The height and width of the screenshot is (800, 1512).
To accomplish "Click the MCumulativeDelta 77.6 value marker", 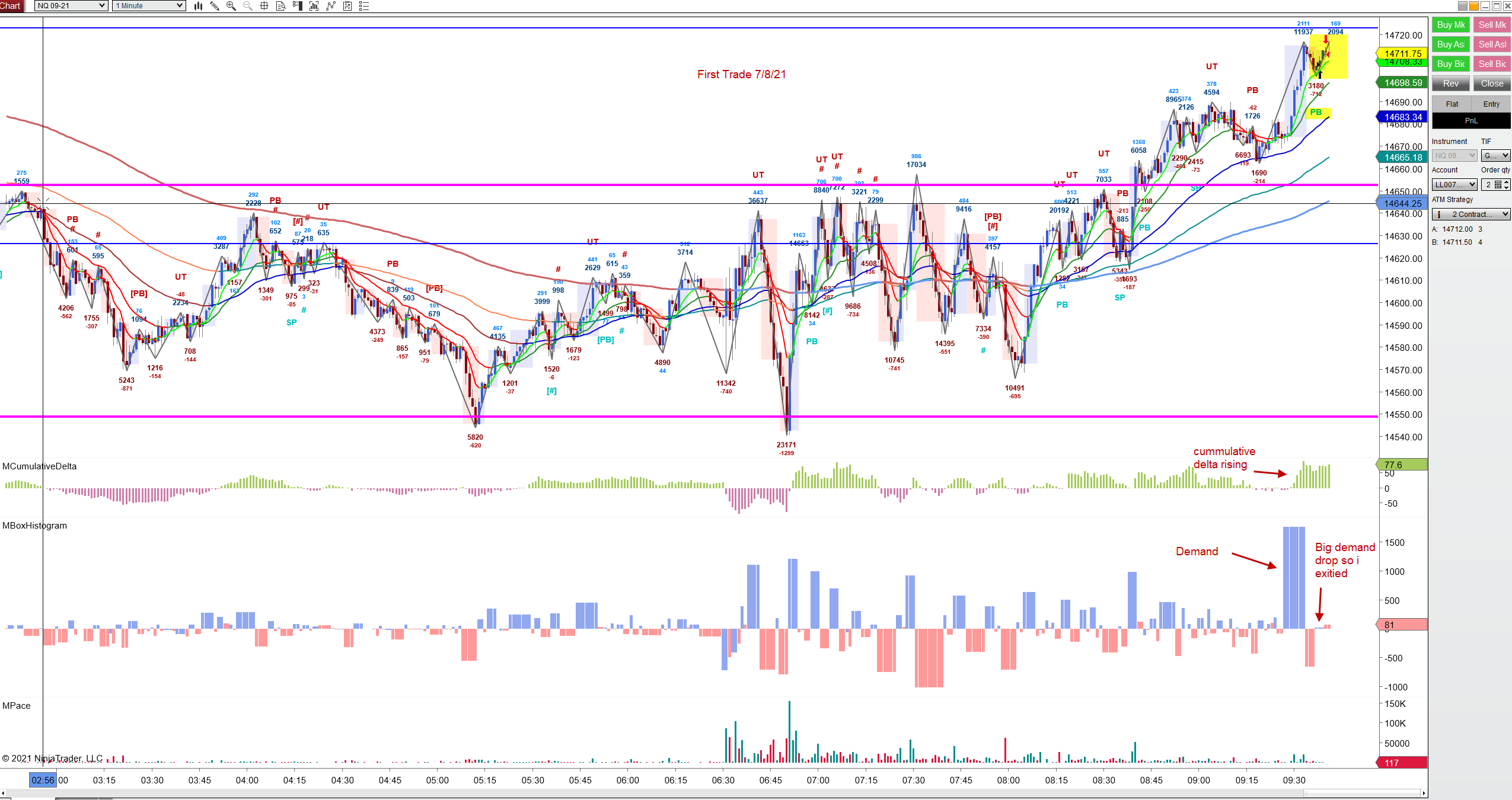I will (x=1401, y=465).
